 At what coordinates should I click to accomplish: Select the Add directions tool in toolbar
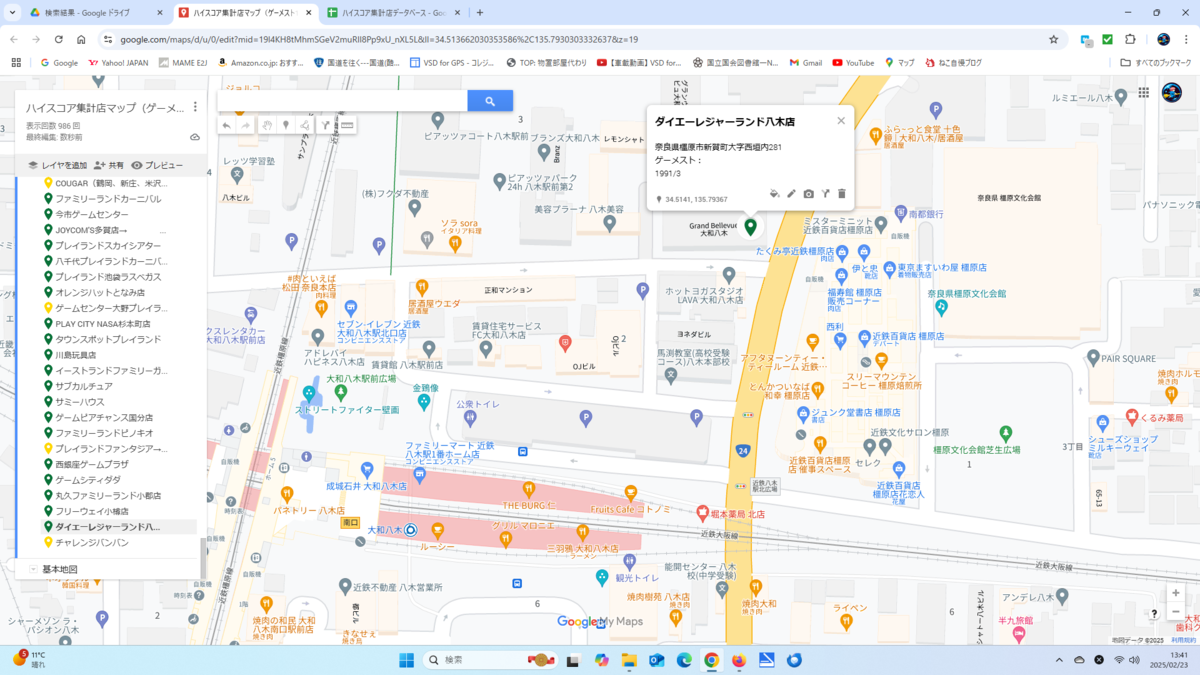point(325,126)
